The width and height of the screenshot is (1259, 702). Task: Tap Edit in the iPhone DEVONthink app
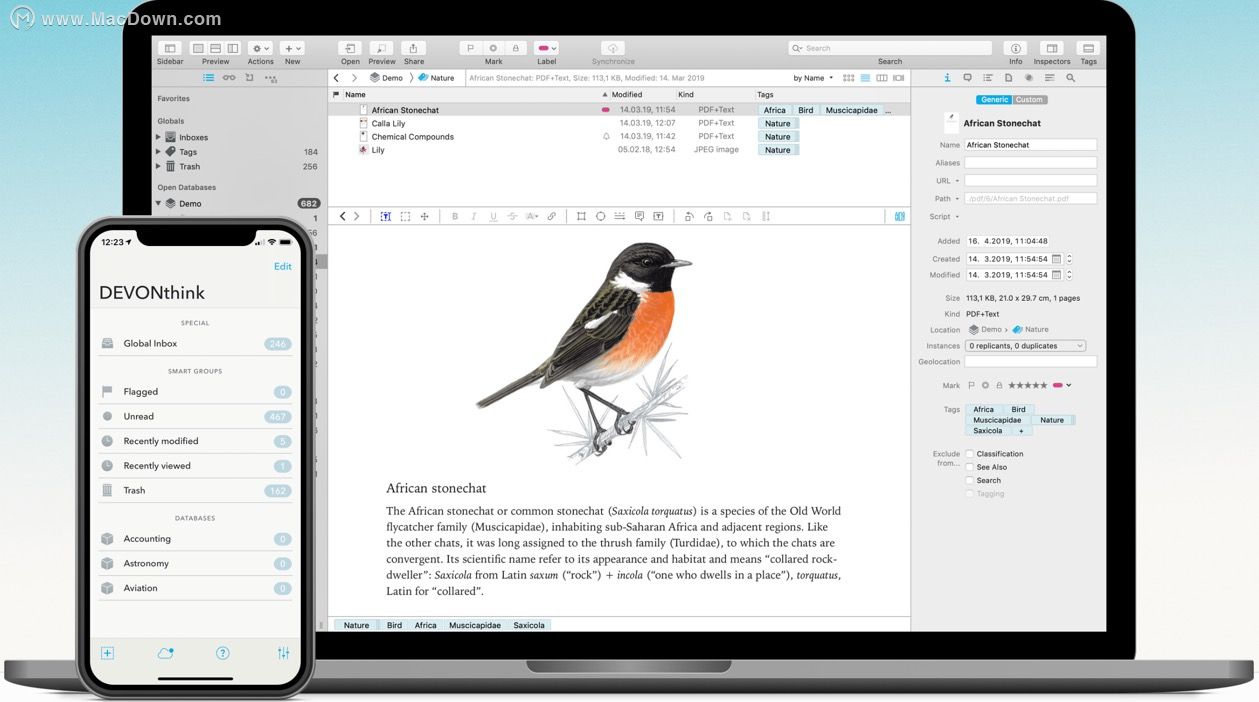283,266
